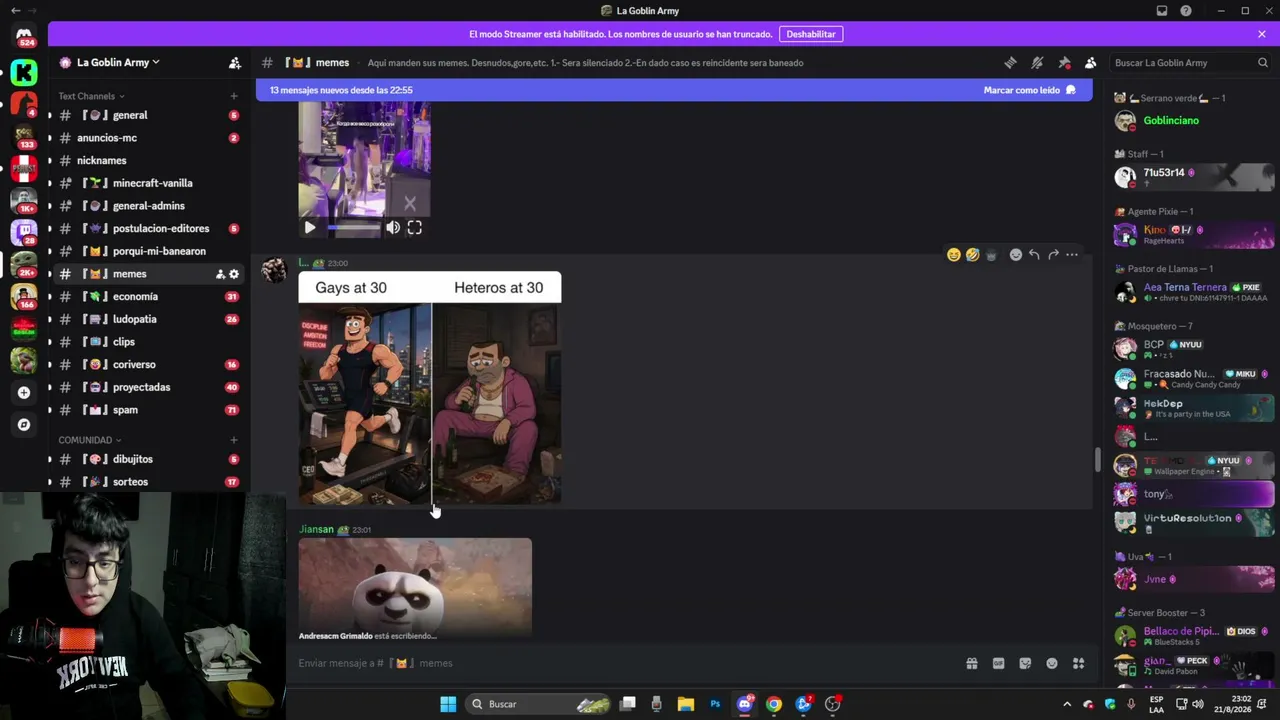
Task: Reply to the hovered meme message
Action: pos(1034,255)
